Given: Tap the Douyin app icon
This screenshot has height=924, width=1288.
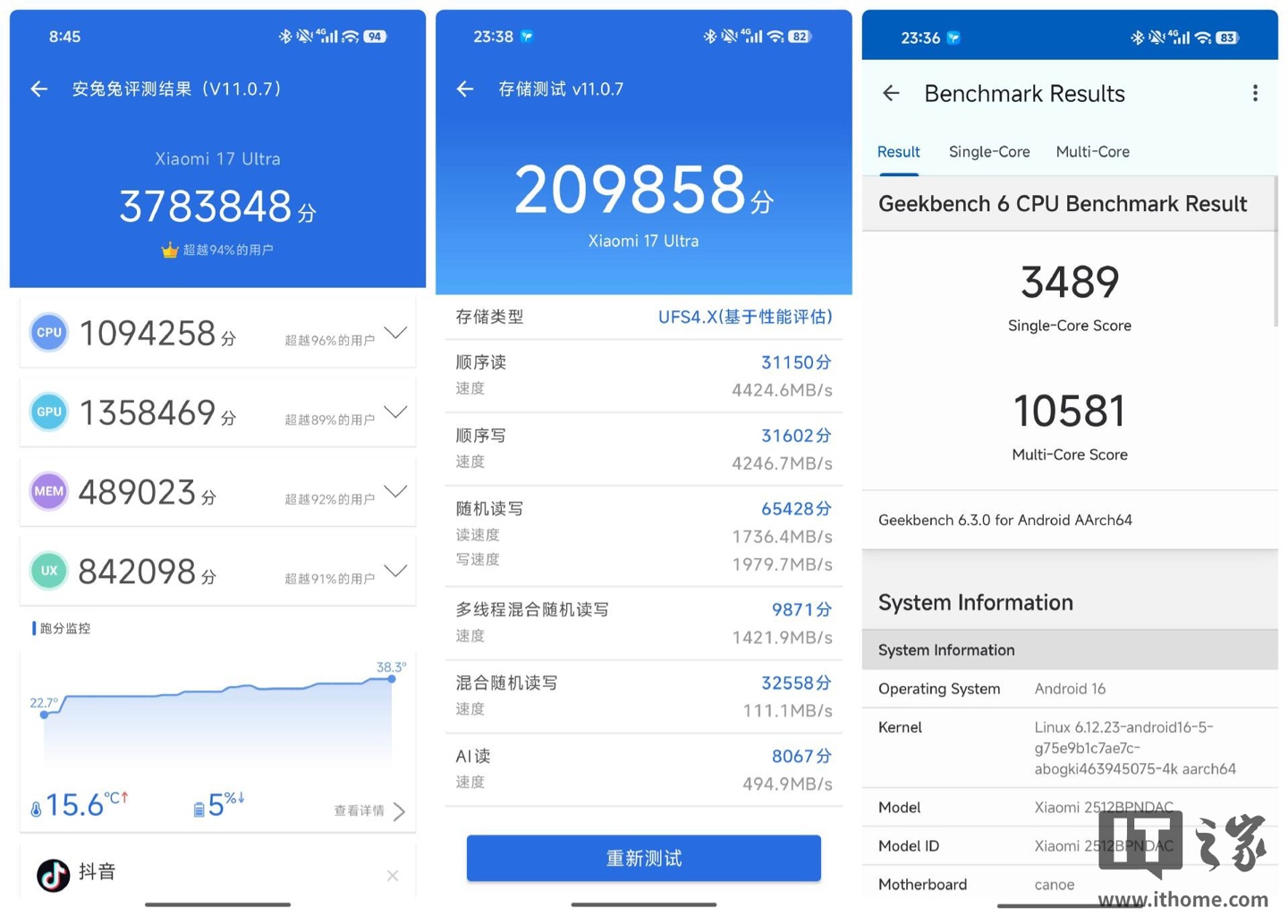Looking at the screenshot, I should coord(54,874).
